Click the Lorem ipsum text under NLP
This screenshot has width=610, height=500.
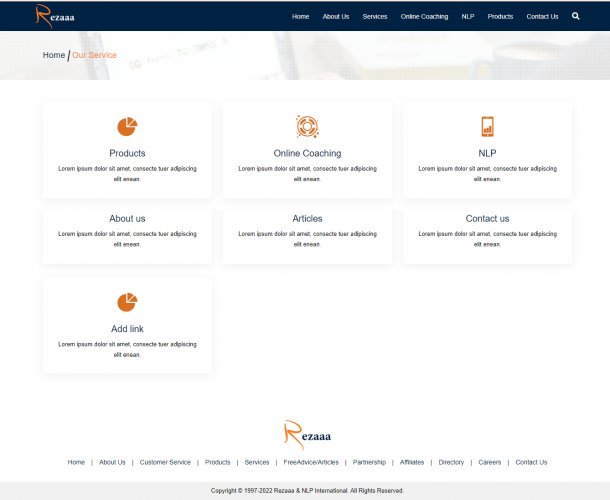[487, 174]
